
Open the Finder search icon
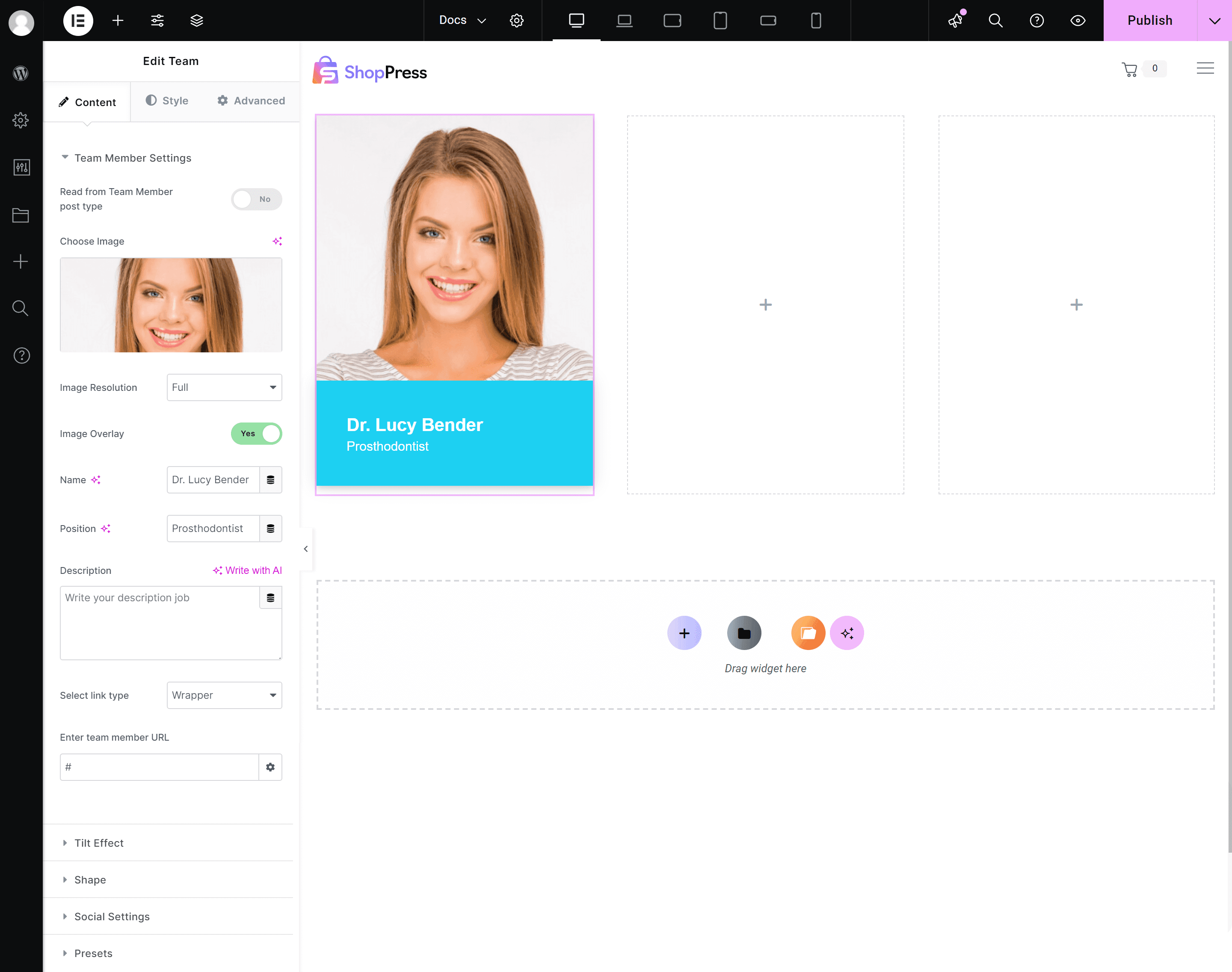[x=995, y=21]
